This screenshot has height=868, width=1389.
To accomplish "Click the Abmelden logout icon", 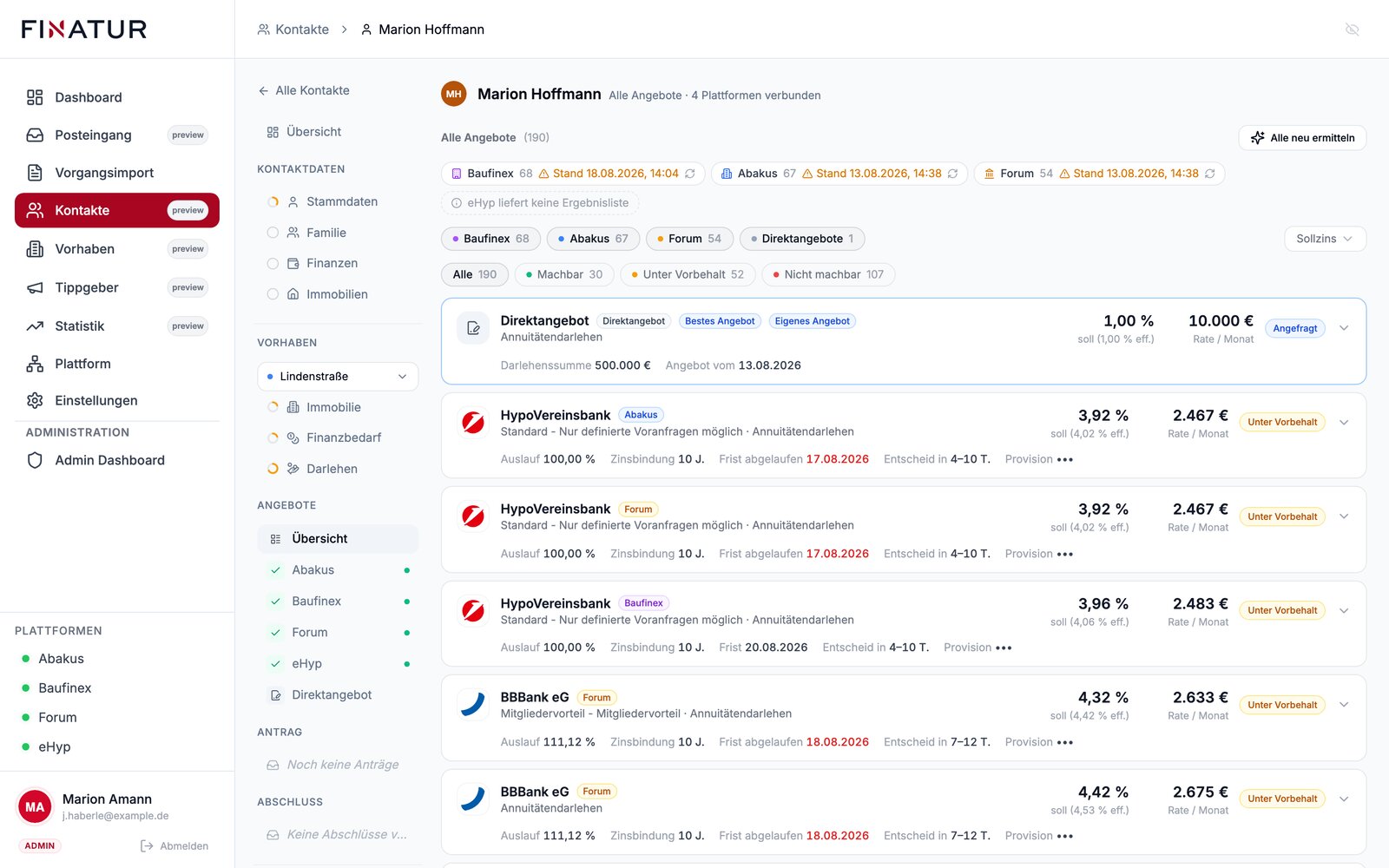I will click(147, 845).
